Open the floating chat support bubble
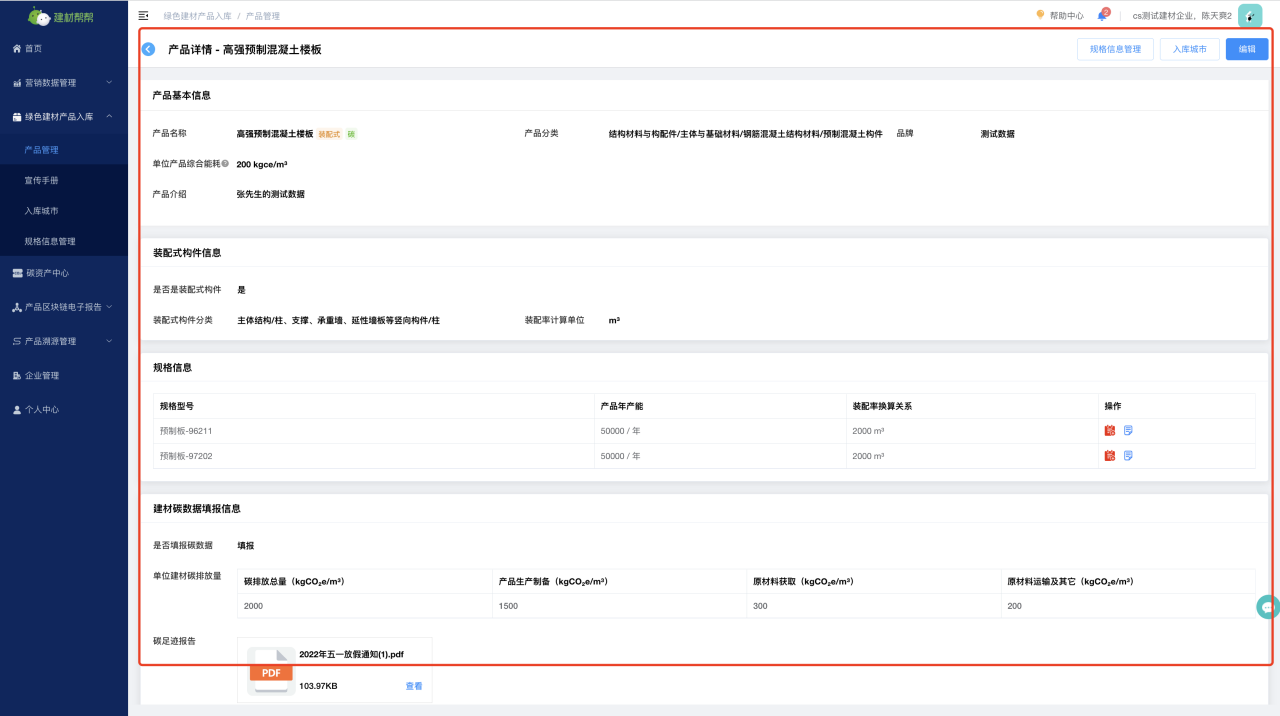Viewport: 1280px width, 716px height. pyautogui.click(x=1268, y=607)
